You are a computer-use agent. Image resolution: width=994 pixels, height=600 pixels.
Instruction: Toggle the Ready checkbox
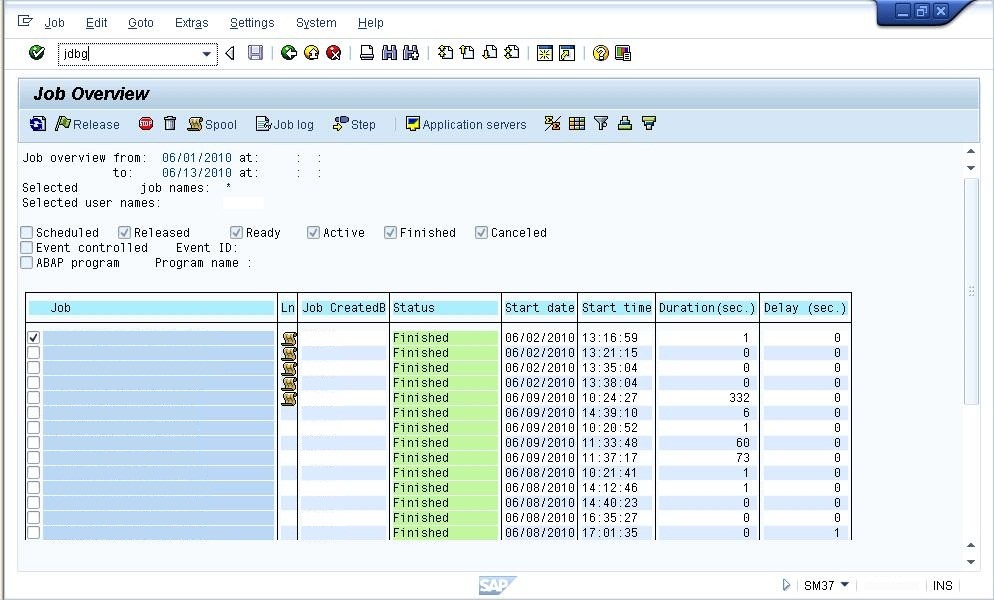coord(236,233)
